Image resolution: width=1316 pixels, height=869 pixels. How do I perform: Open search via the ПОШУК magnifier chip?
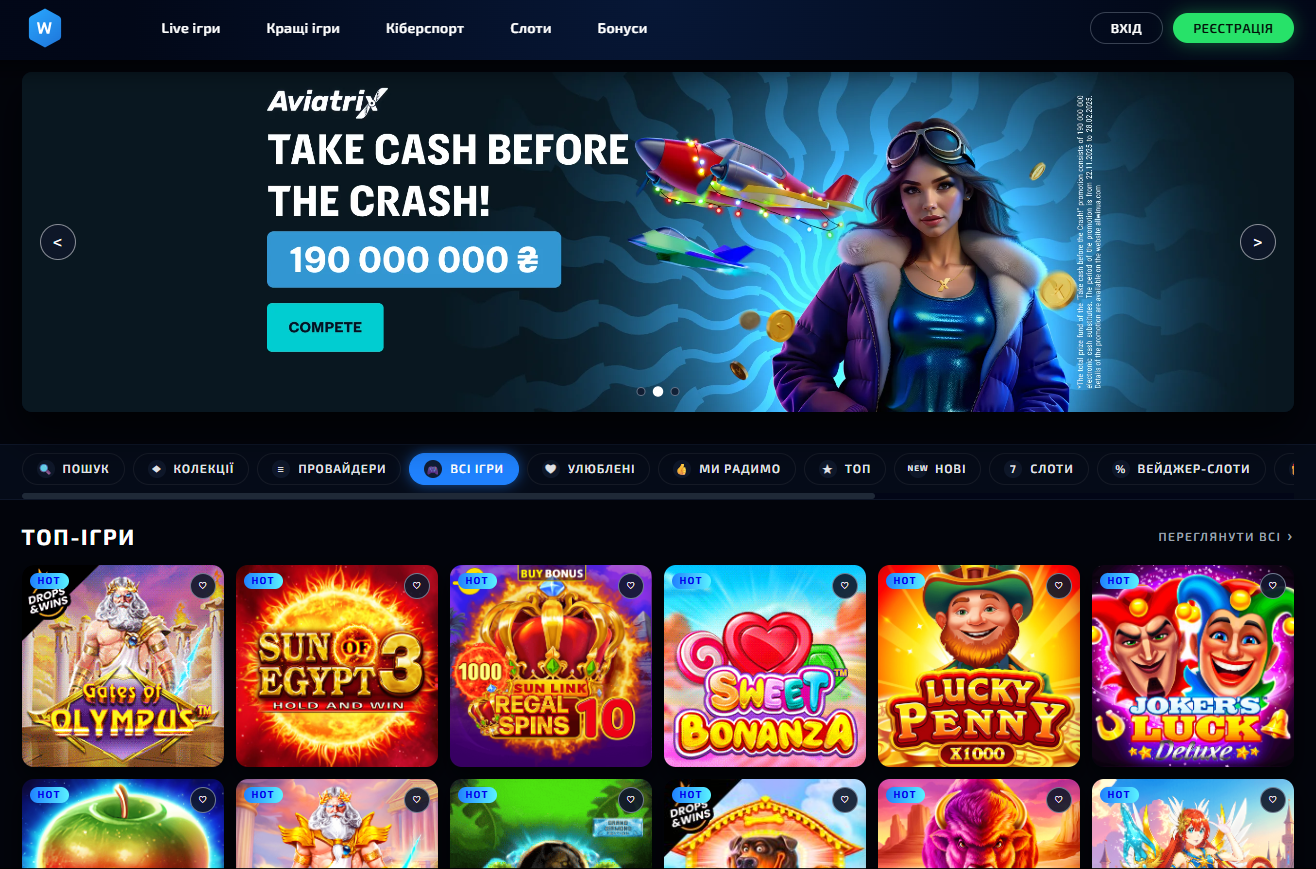click(x=74, y=469)
